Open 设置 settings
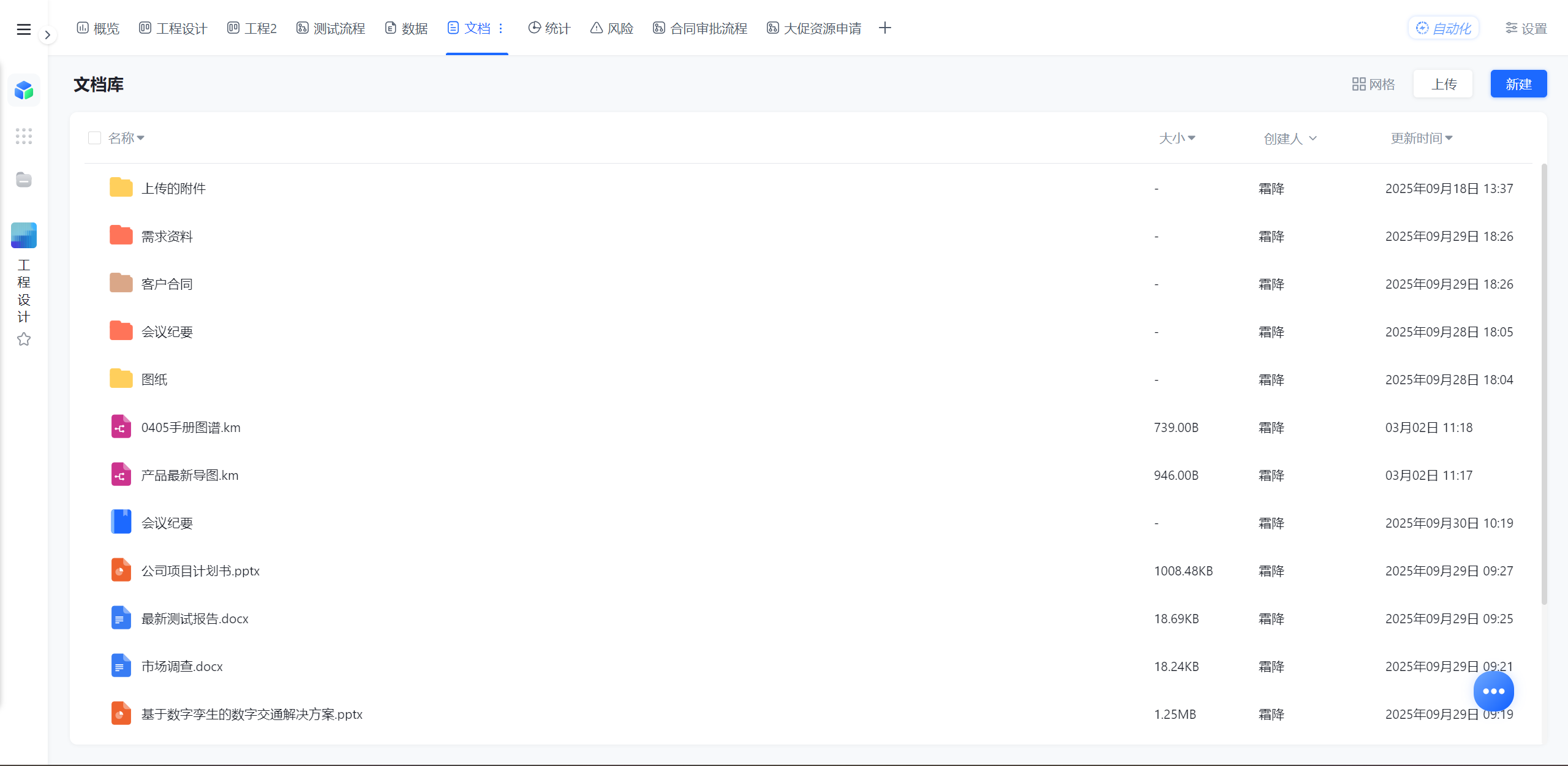The image size is (1568, 766). (1526, 28)
